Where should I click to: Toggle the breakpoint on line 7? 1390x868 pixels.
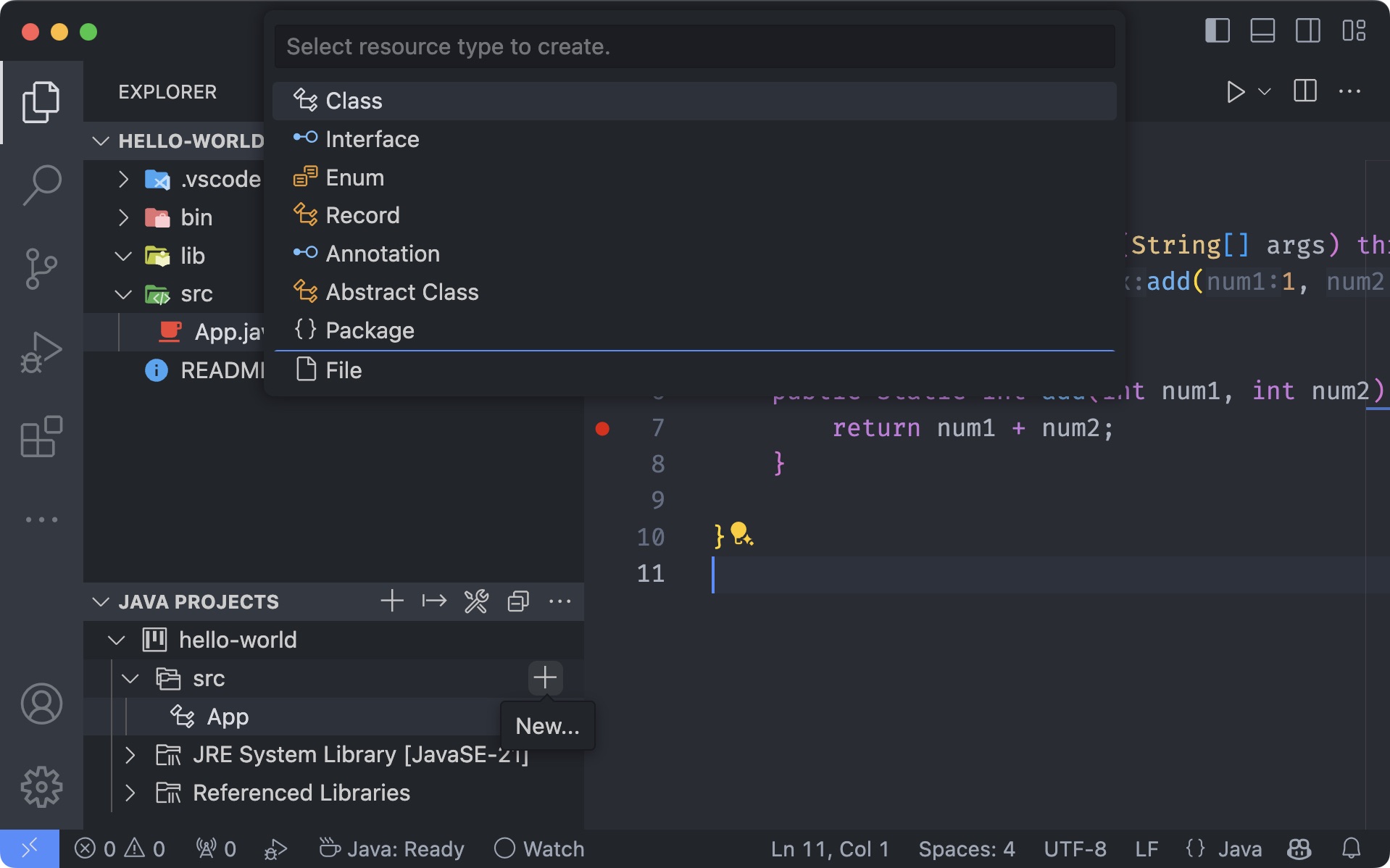coord(602,428)
